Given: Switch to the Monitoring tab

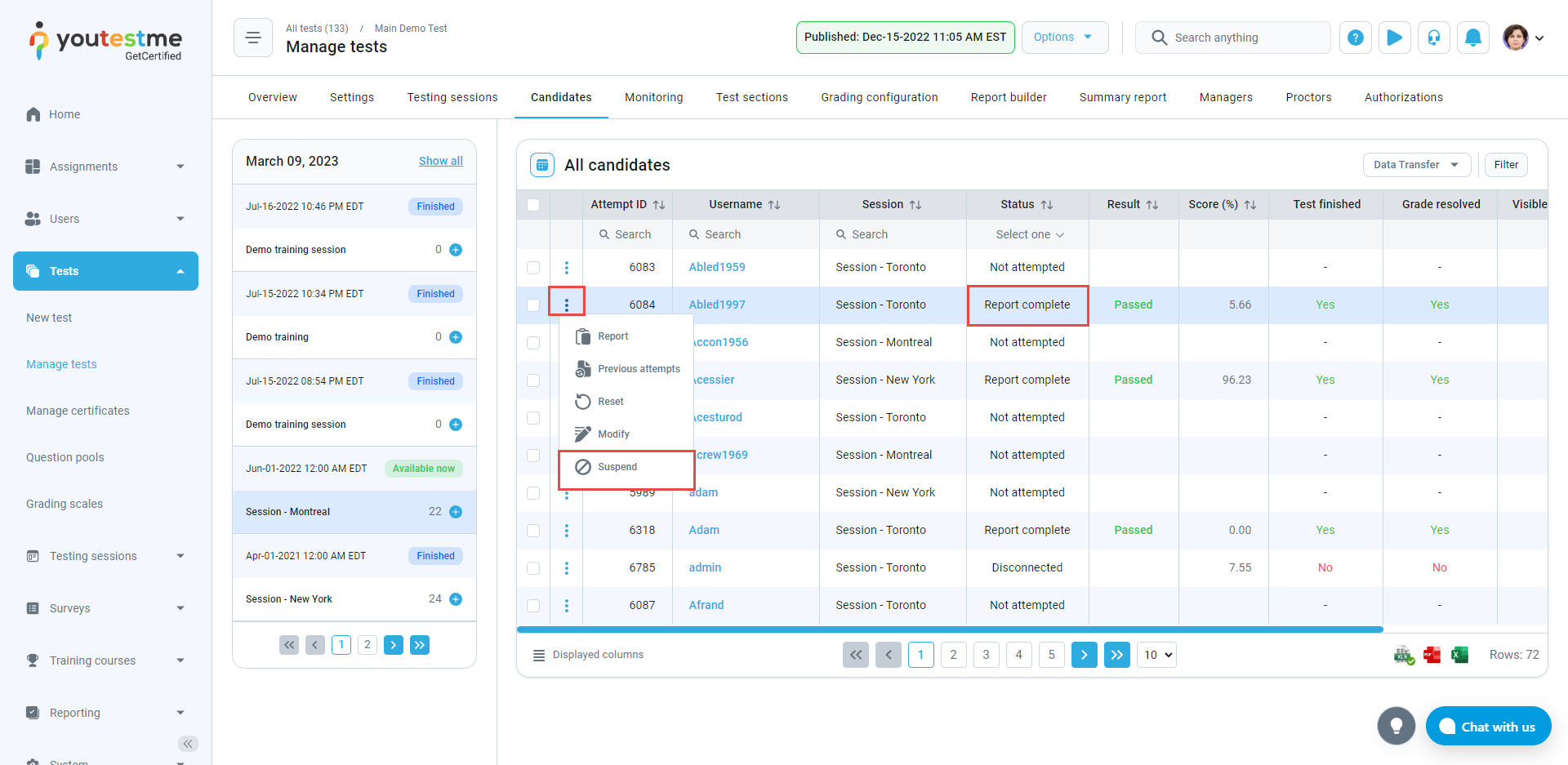Looking at the screenshot, I should [653, 97].
